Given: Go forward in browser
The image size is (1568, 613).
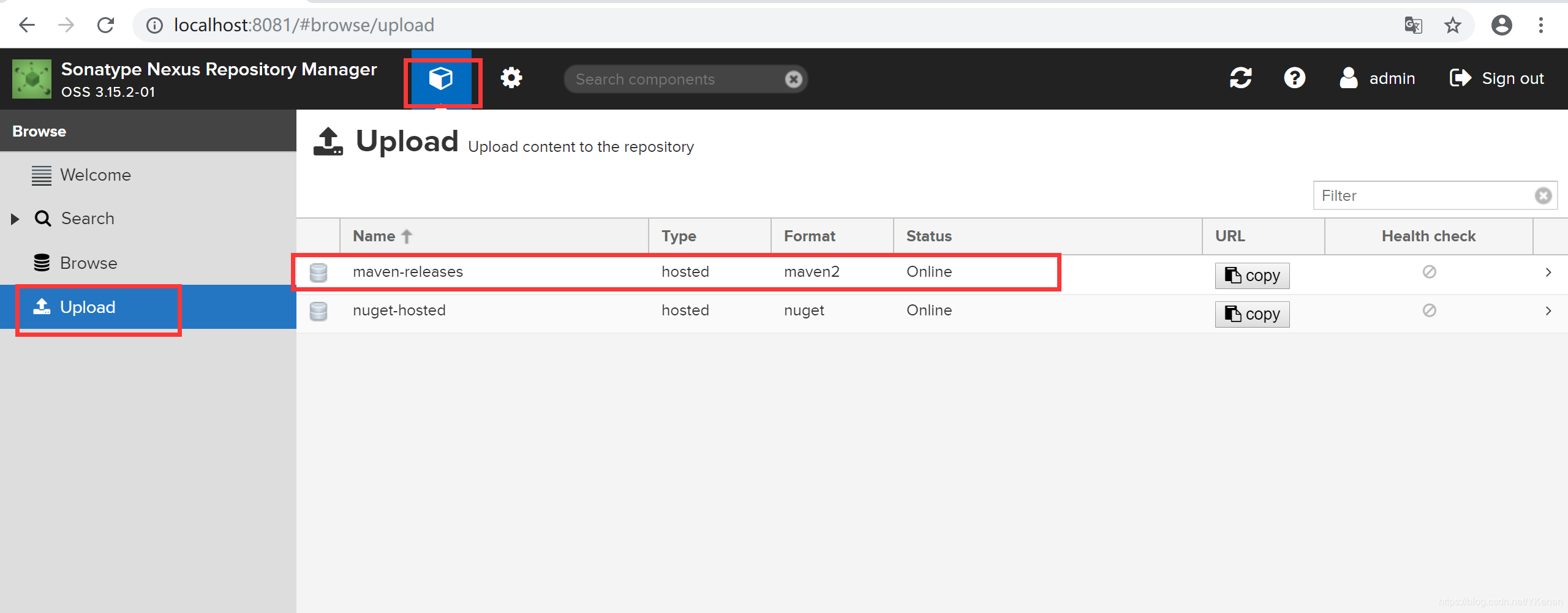Looking at the screenshot, I should point(66,25).
